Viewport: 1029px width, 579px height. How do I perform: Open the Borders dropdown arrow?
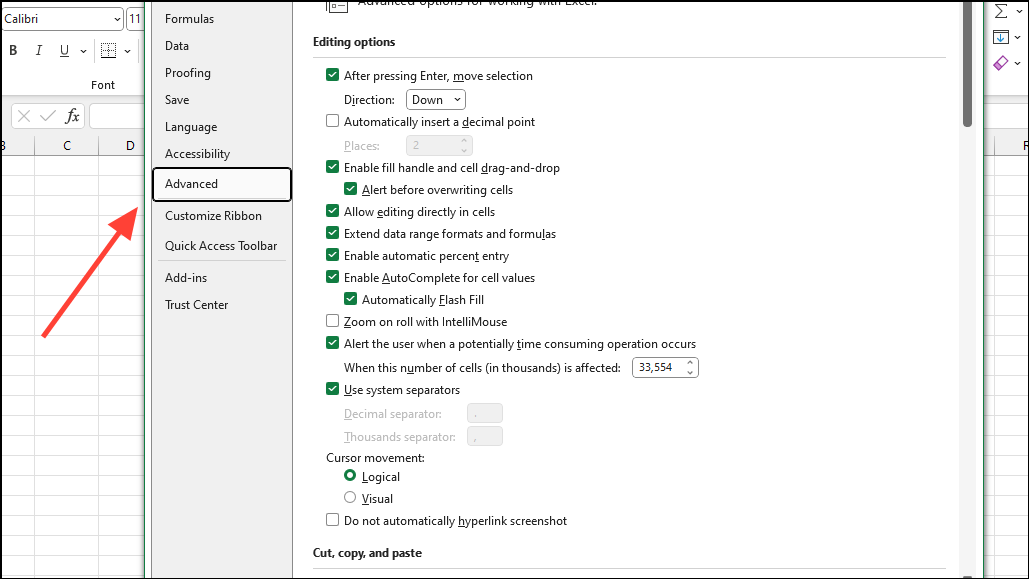pyautogui.click(x=126, y=51)
